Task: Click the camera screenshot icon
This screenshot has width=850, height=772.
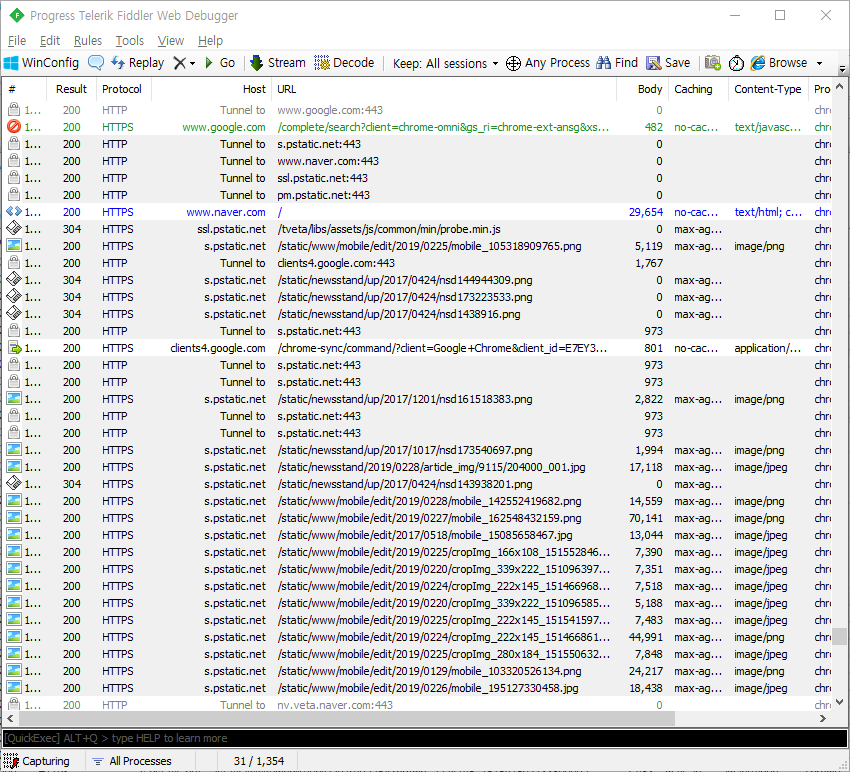Action: [712, 63]
